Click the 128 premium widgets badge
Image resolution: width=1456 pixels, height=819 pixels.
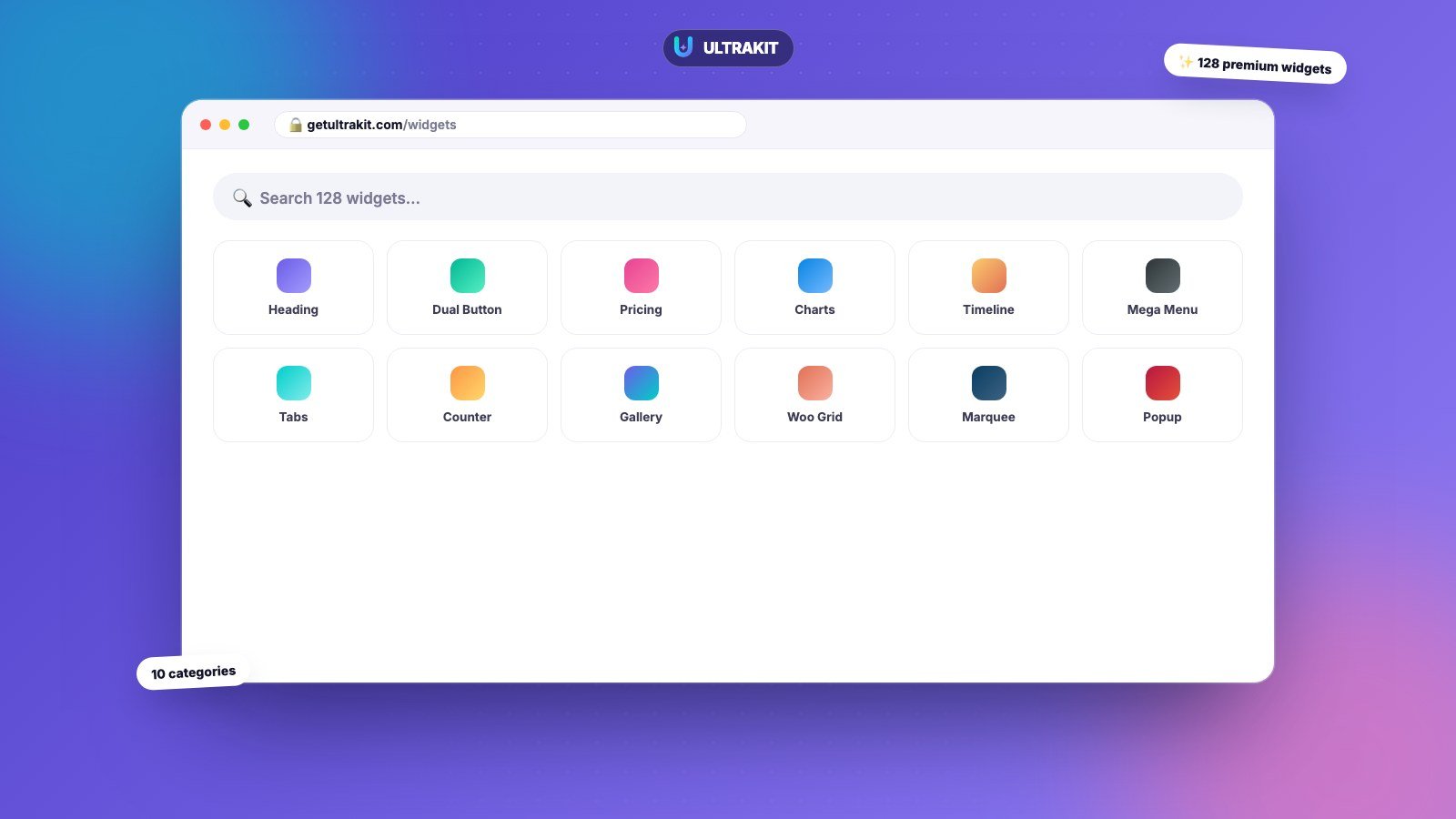[1255, 64]
